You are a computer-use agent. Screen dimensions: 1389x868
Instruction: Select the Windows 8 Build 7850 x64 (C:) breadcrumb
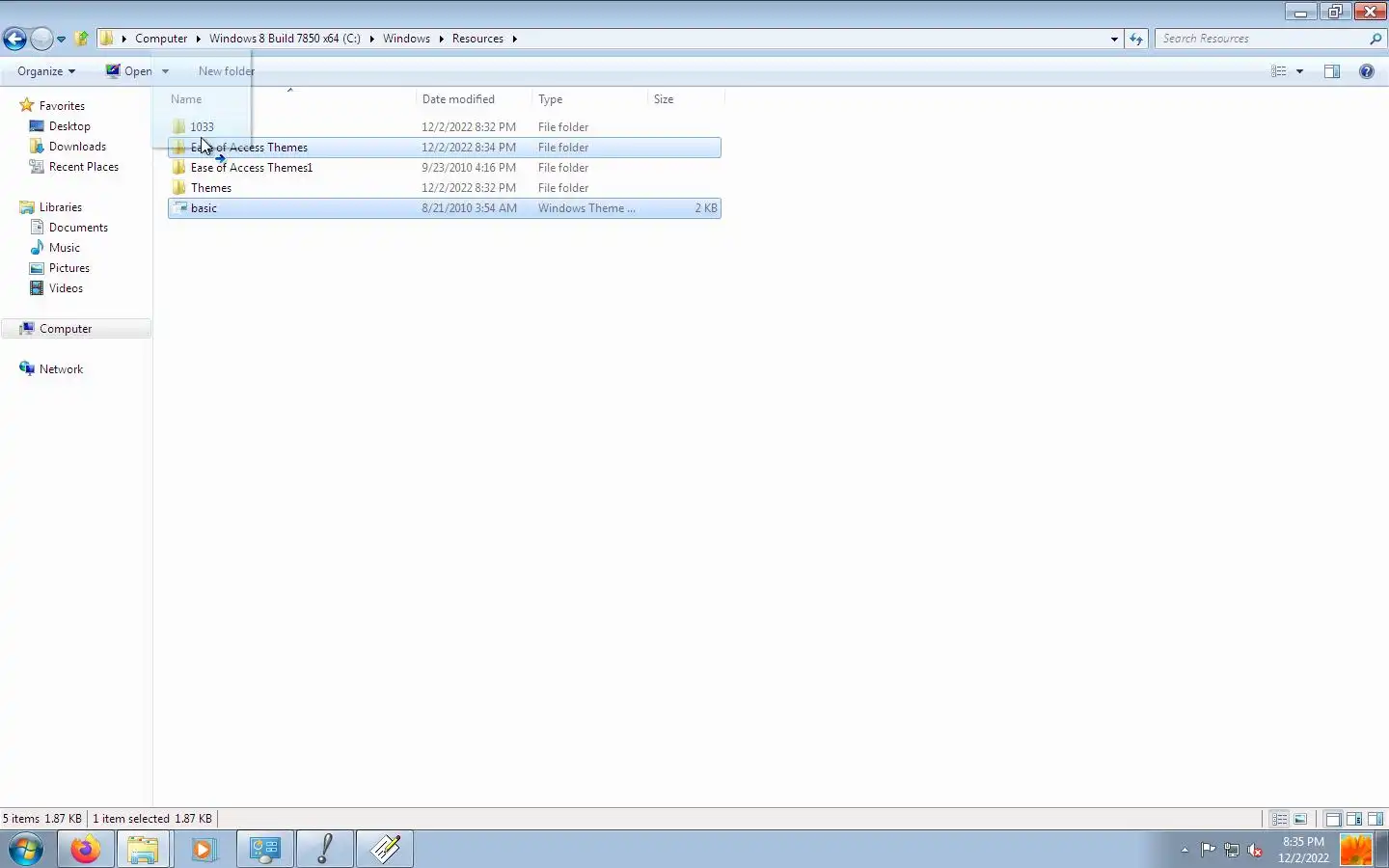pos(285,39)
